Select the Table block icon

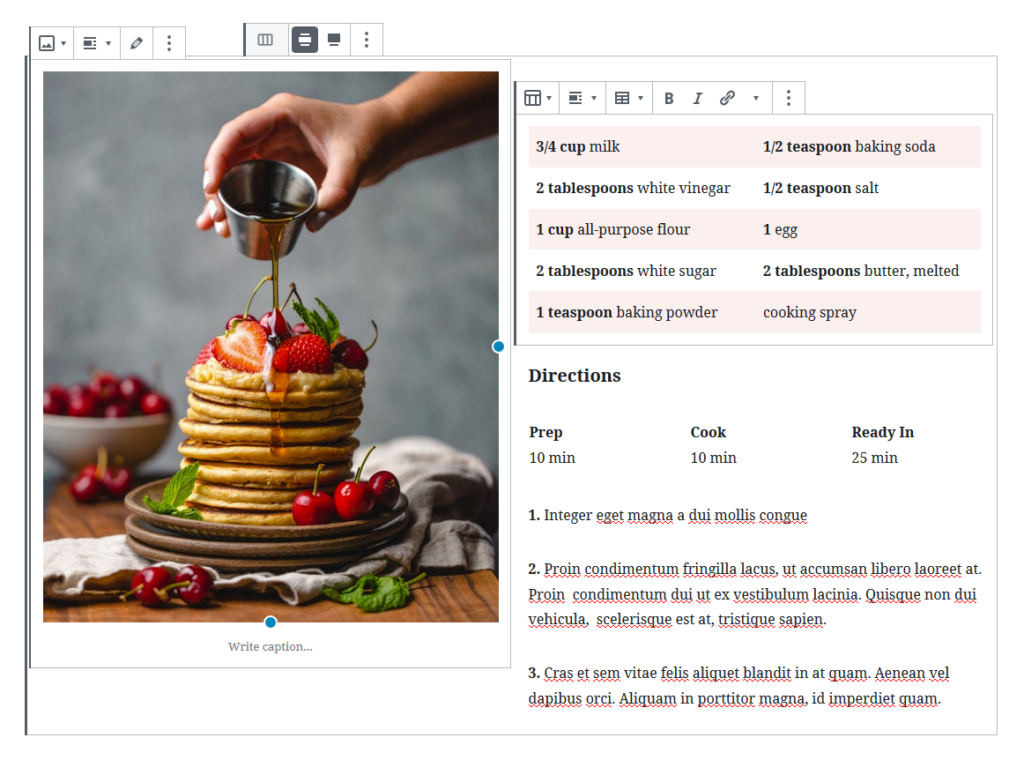(x=534, y=97)
